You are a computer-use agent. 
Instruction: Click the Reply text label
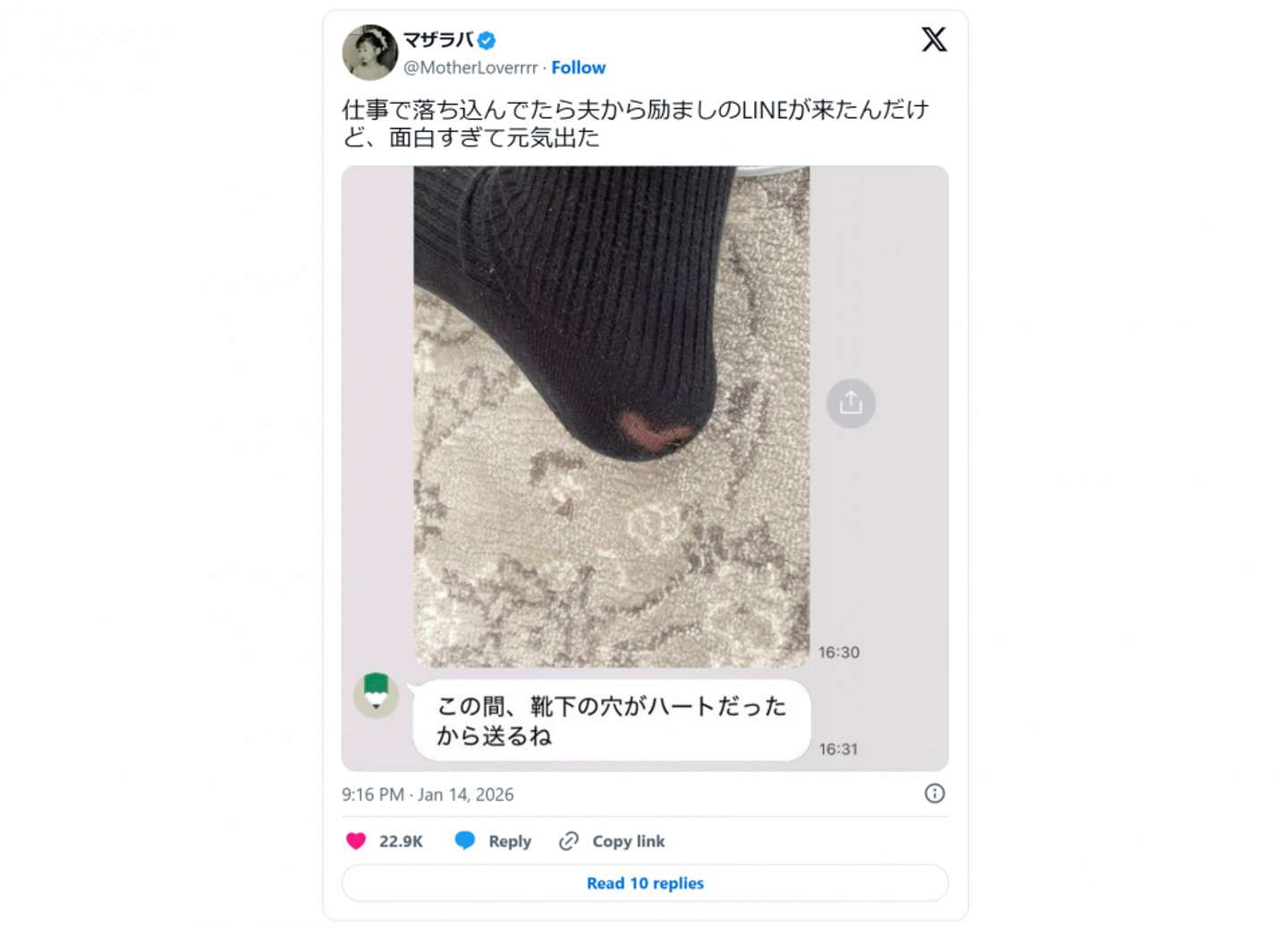pyautogui.click(x=510, y=841)
